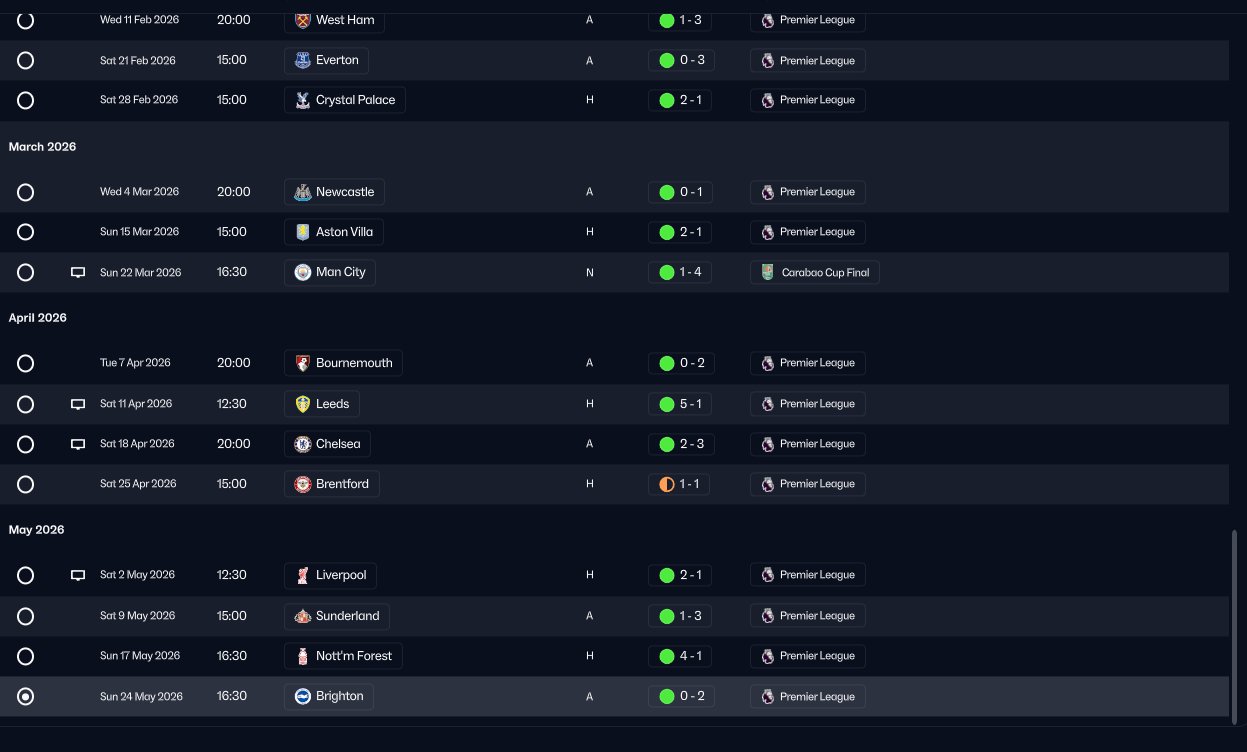This screenshot has height=752, width=1247.
Task: Click the half-orange draw indicator on Brentford result
Action: (x=667, y=484)
